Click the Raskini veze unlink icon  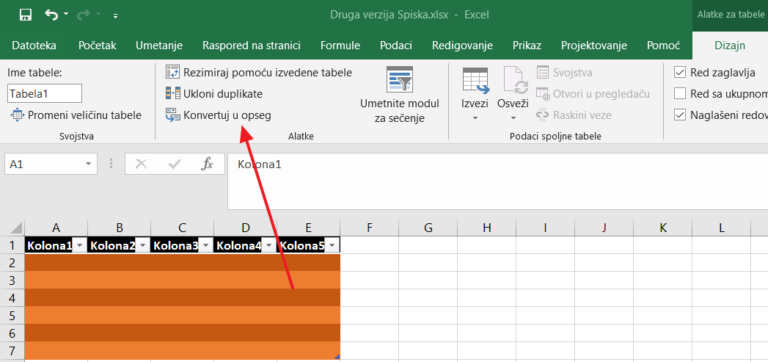point(542,115)
